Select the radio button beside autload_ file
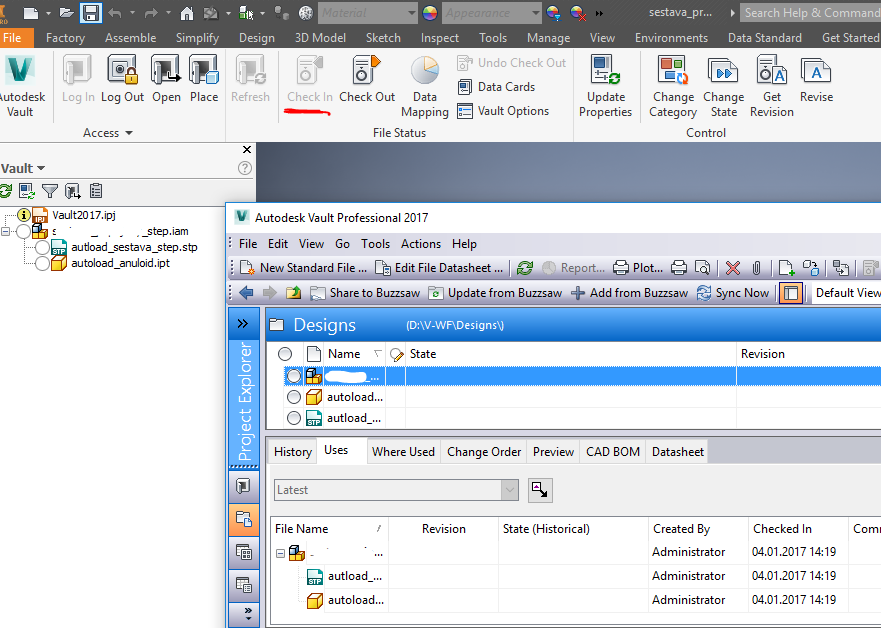This screenshot has height=628, width=881. 293,417
